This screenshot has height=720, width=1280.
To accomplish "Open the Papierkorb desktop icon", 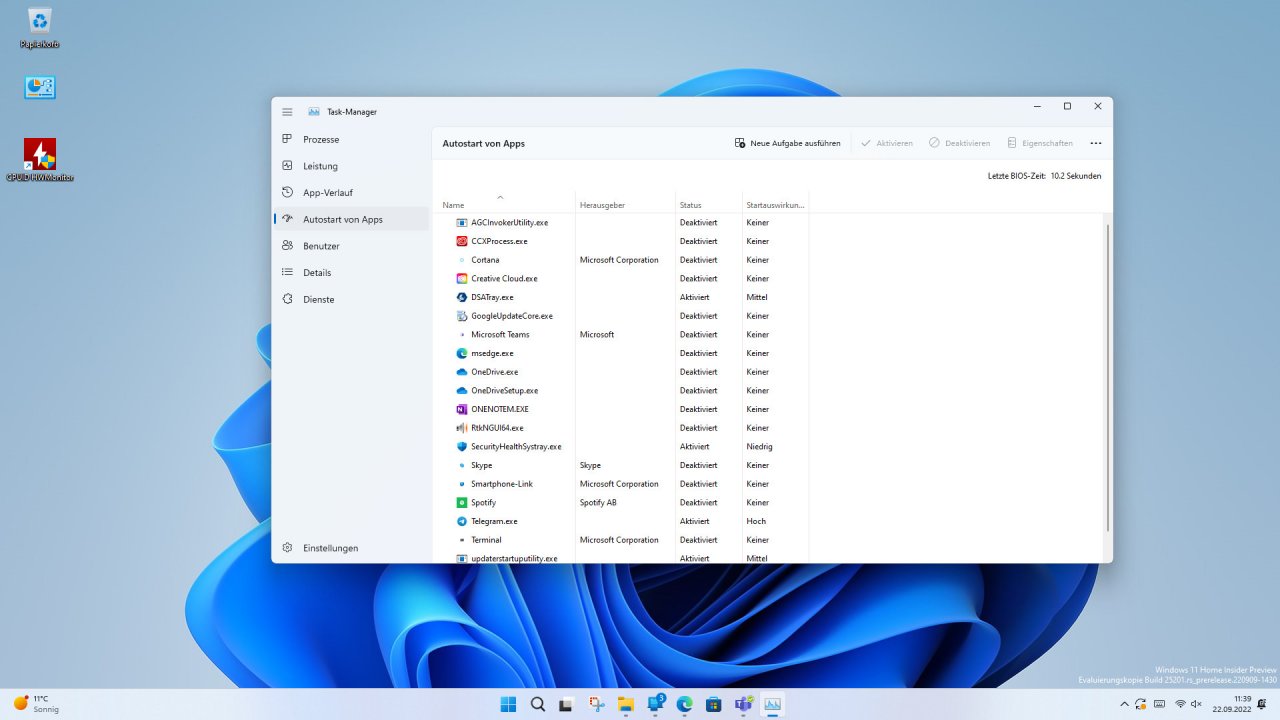I will coord(40,27).
